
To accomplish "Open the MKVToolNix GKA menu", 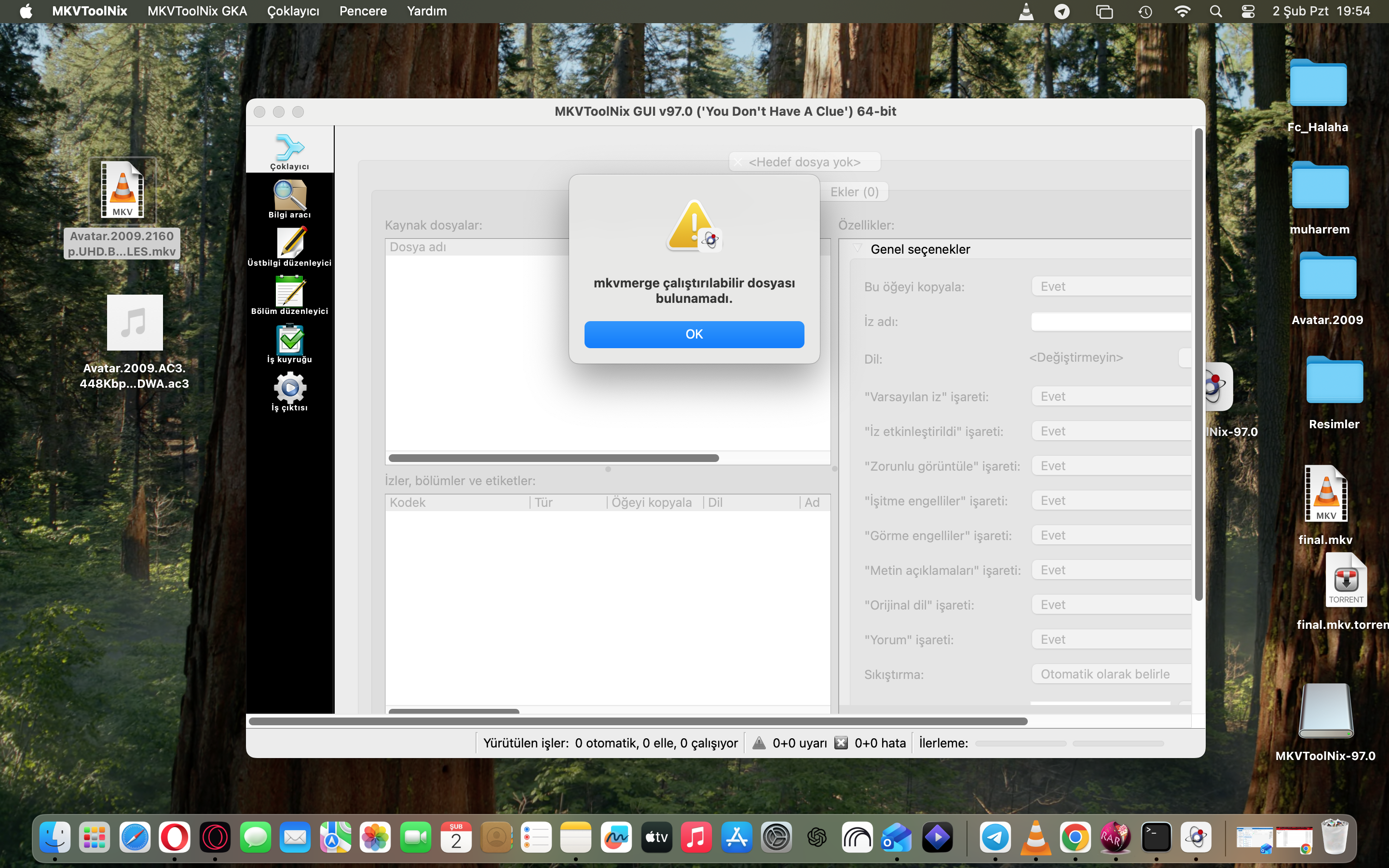I will tap(197, 12).
